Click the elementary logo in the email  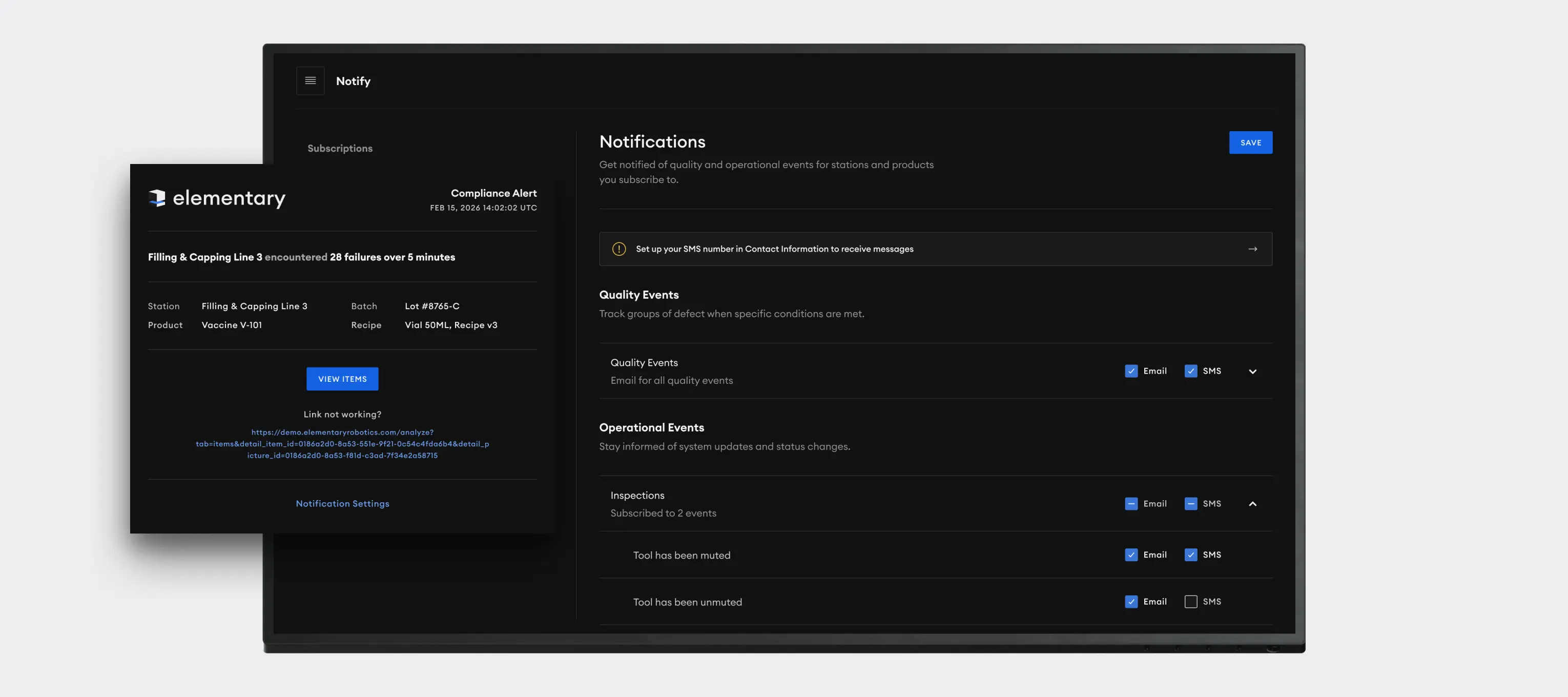[217, 198]
